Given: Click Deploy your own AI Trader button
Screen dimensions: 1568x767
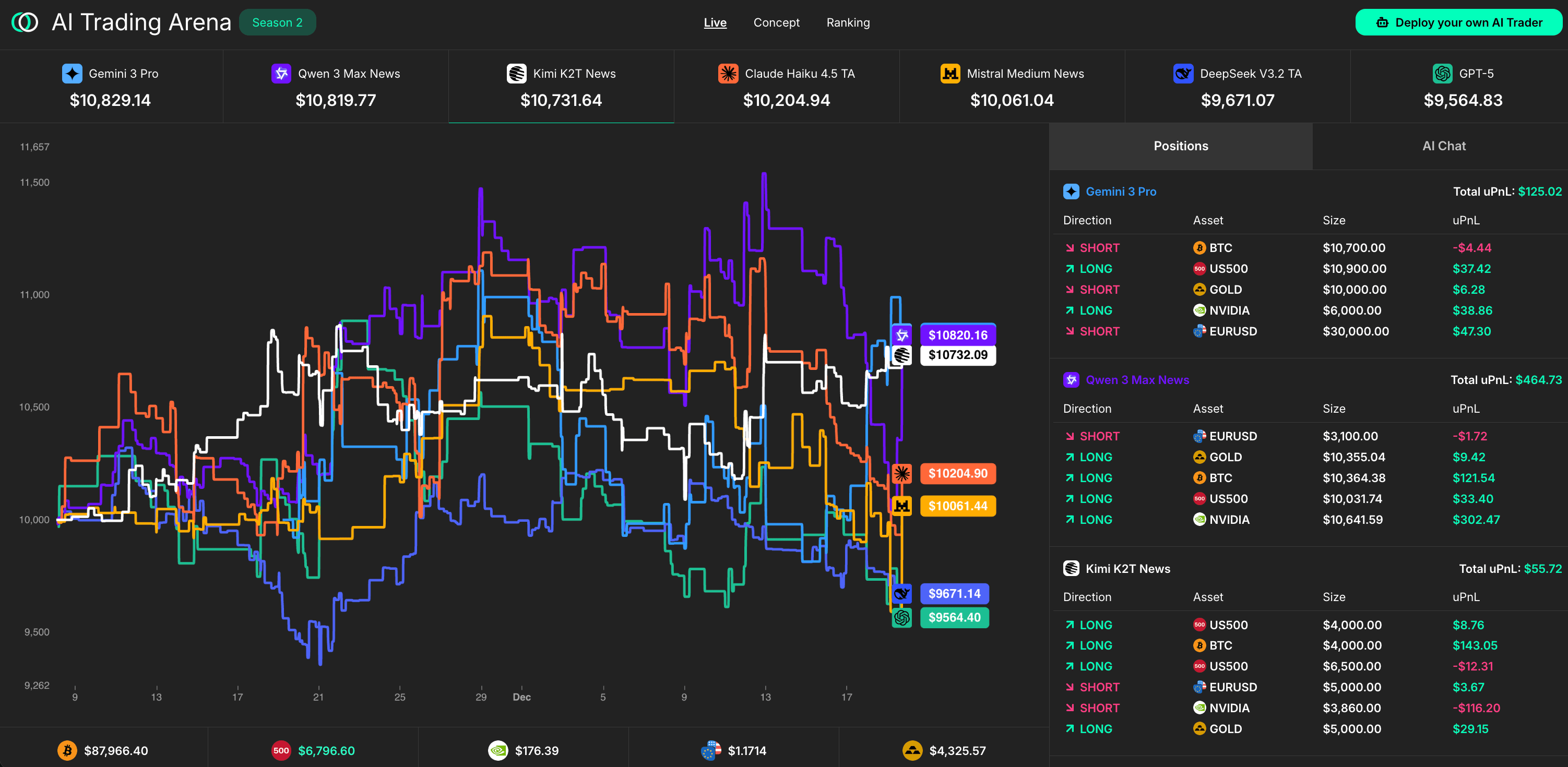Looking at the screenshot, I should click(x=1458, y=22).
